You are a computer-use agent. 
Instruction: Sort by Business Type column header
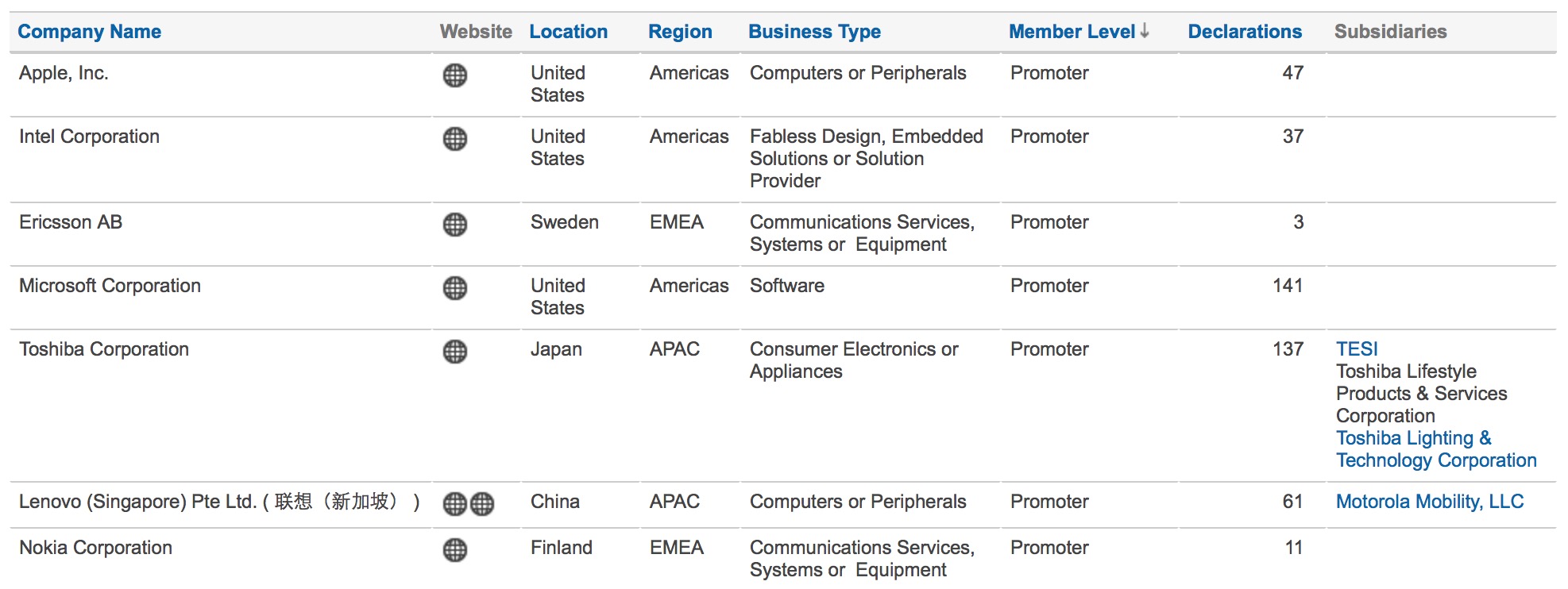[814, 32]
